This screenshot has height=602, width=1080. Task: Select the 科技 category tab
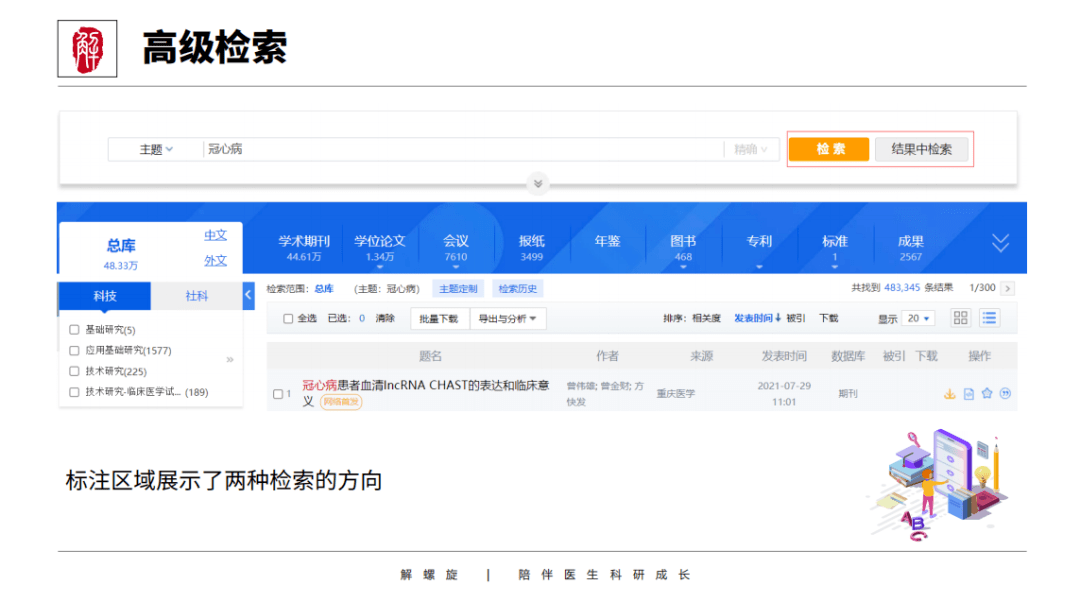(x=105, y=295)
